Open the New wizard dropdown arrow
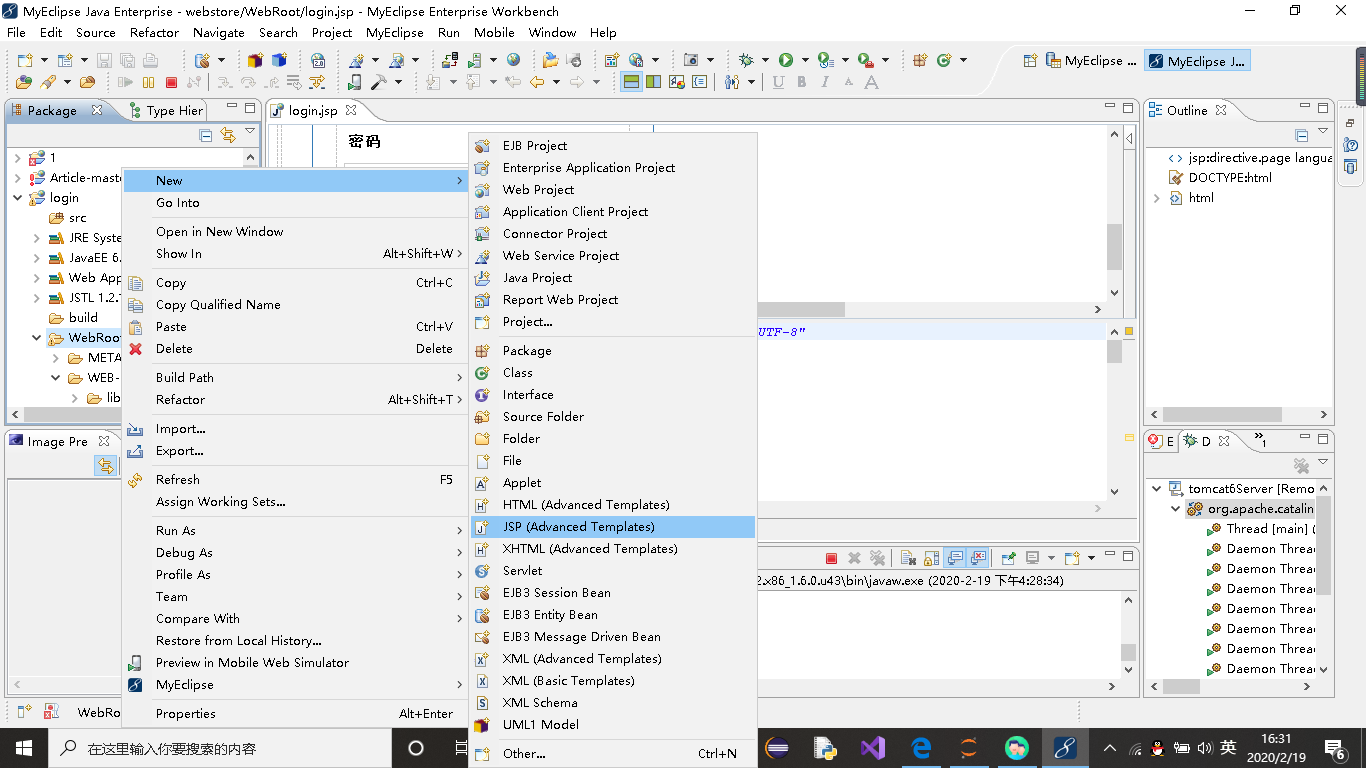This screenshot has height=768, width=1366. pos(44,60)
